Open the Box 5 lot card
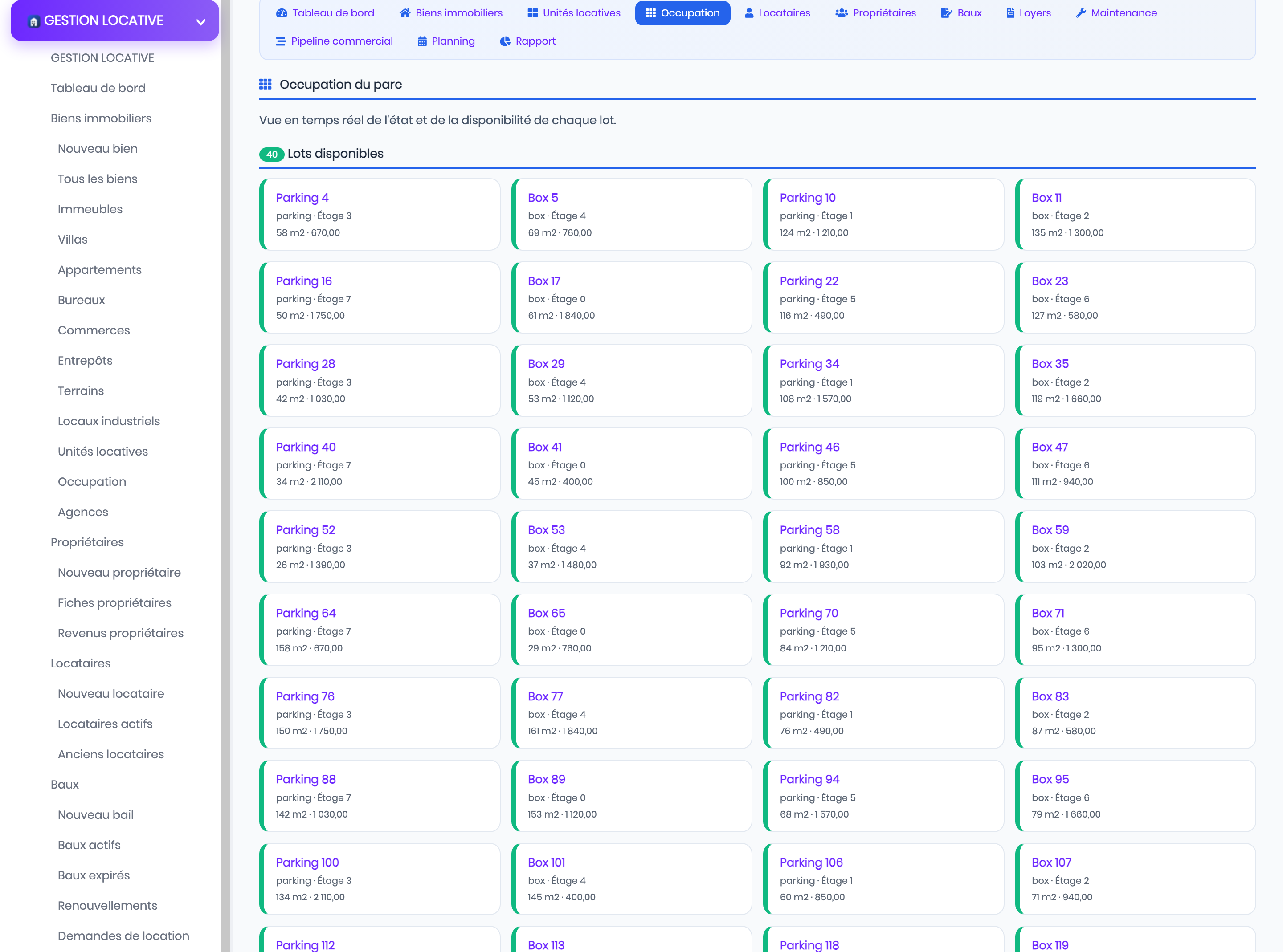1283x952 pixels. coord(632,214)
